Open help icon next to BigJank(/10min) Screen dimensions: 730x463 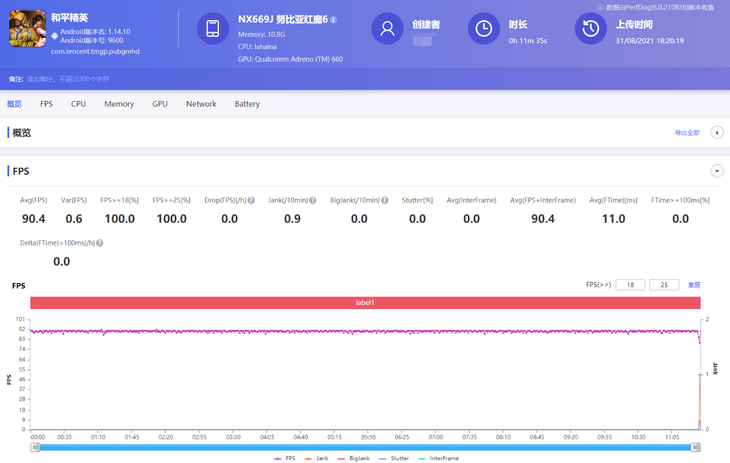pyautogui.click(x=385, y=200)
